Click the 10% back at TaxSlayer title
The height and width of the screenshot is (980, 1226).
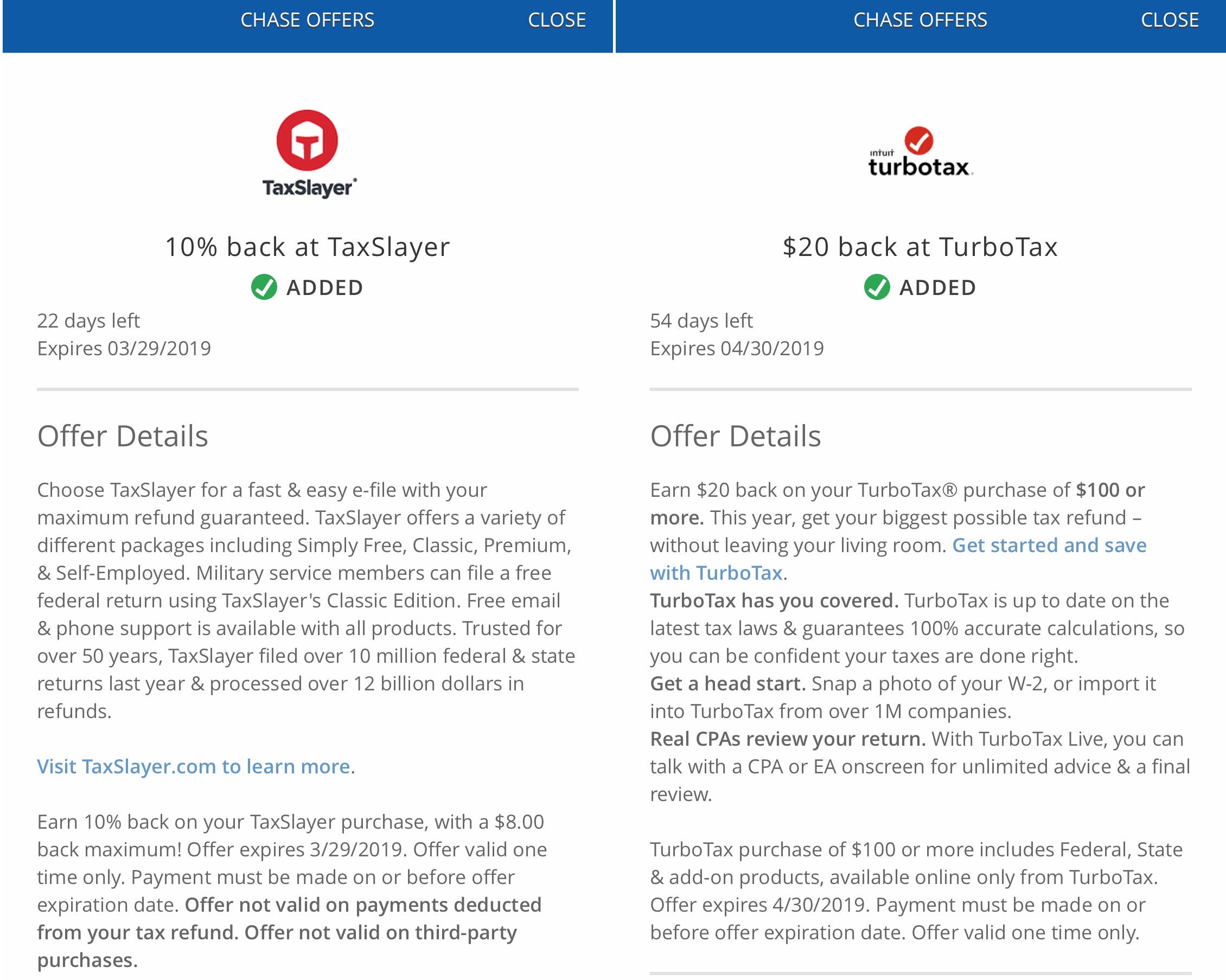click(308, 247)
